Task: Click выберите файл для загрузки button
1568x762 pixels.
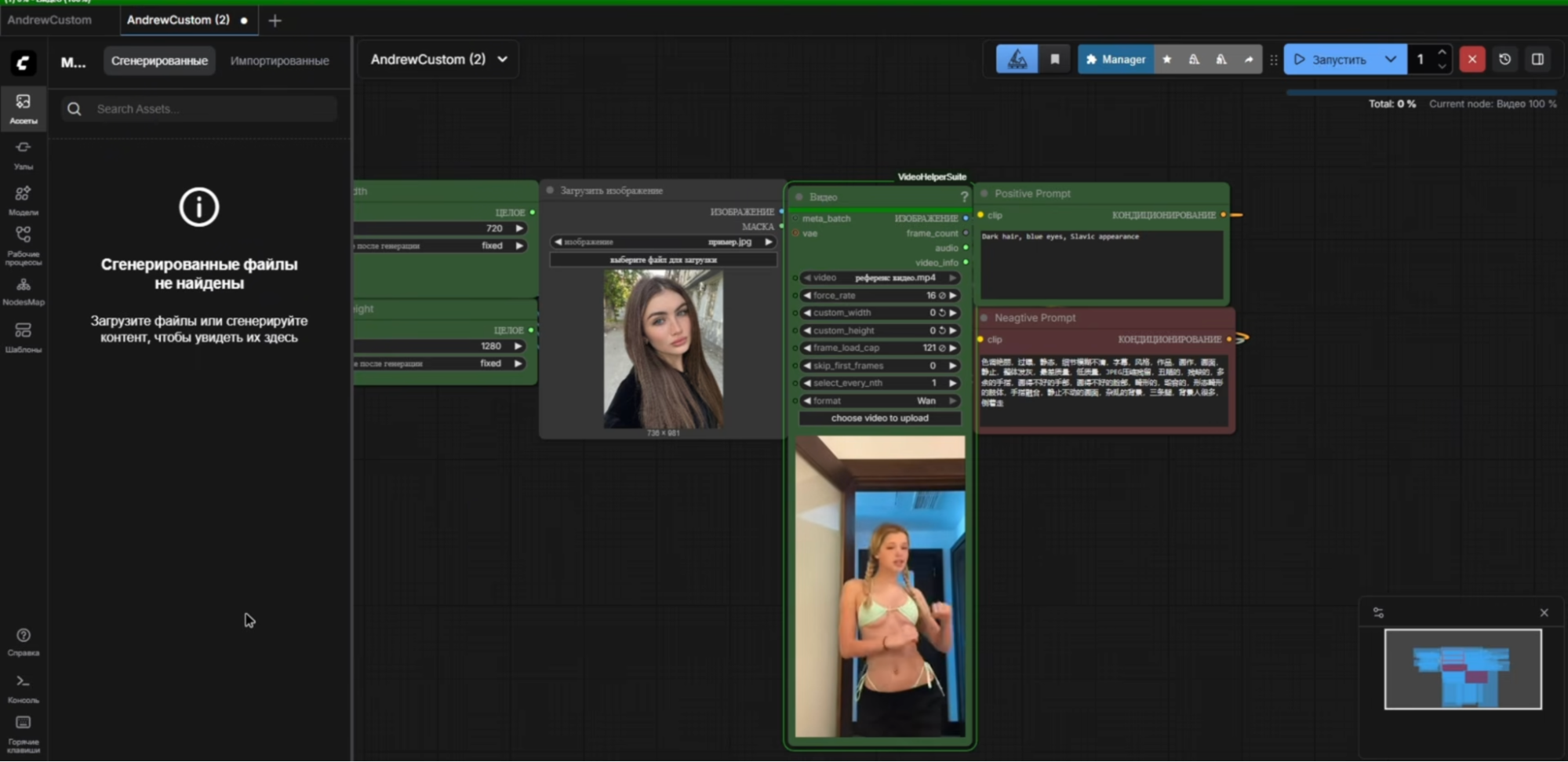Action: pos(664,260)
